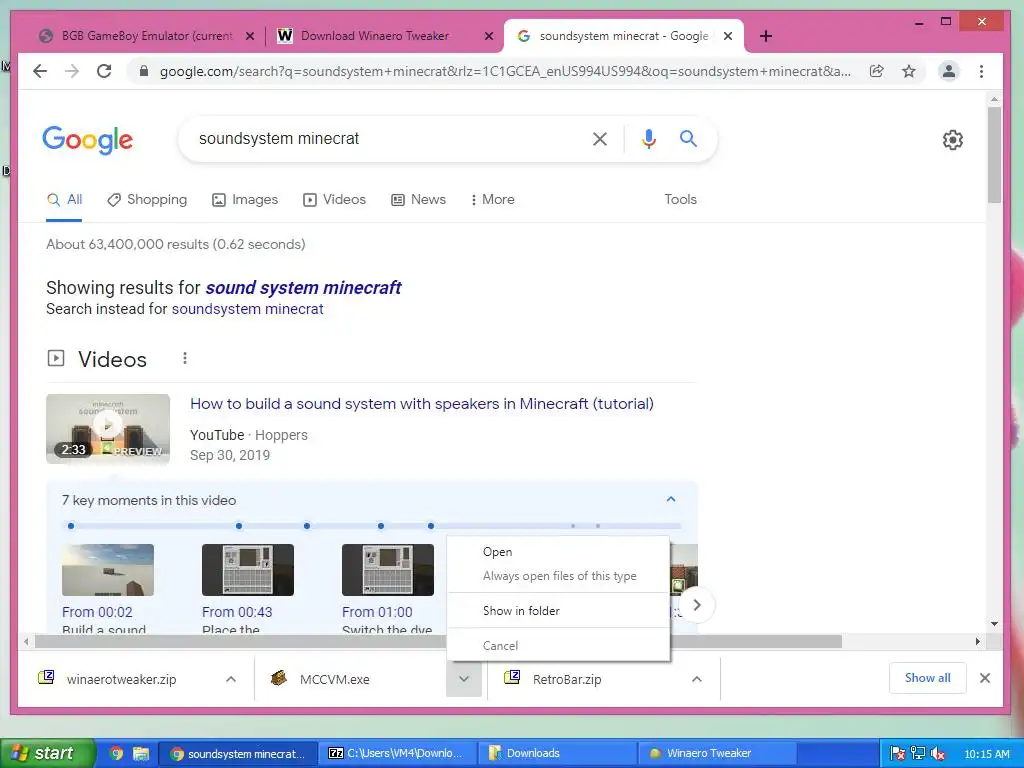Open the Windows start menu
The width and height of the screenshot is (1024, 768).
(x=48, y=753)
